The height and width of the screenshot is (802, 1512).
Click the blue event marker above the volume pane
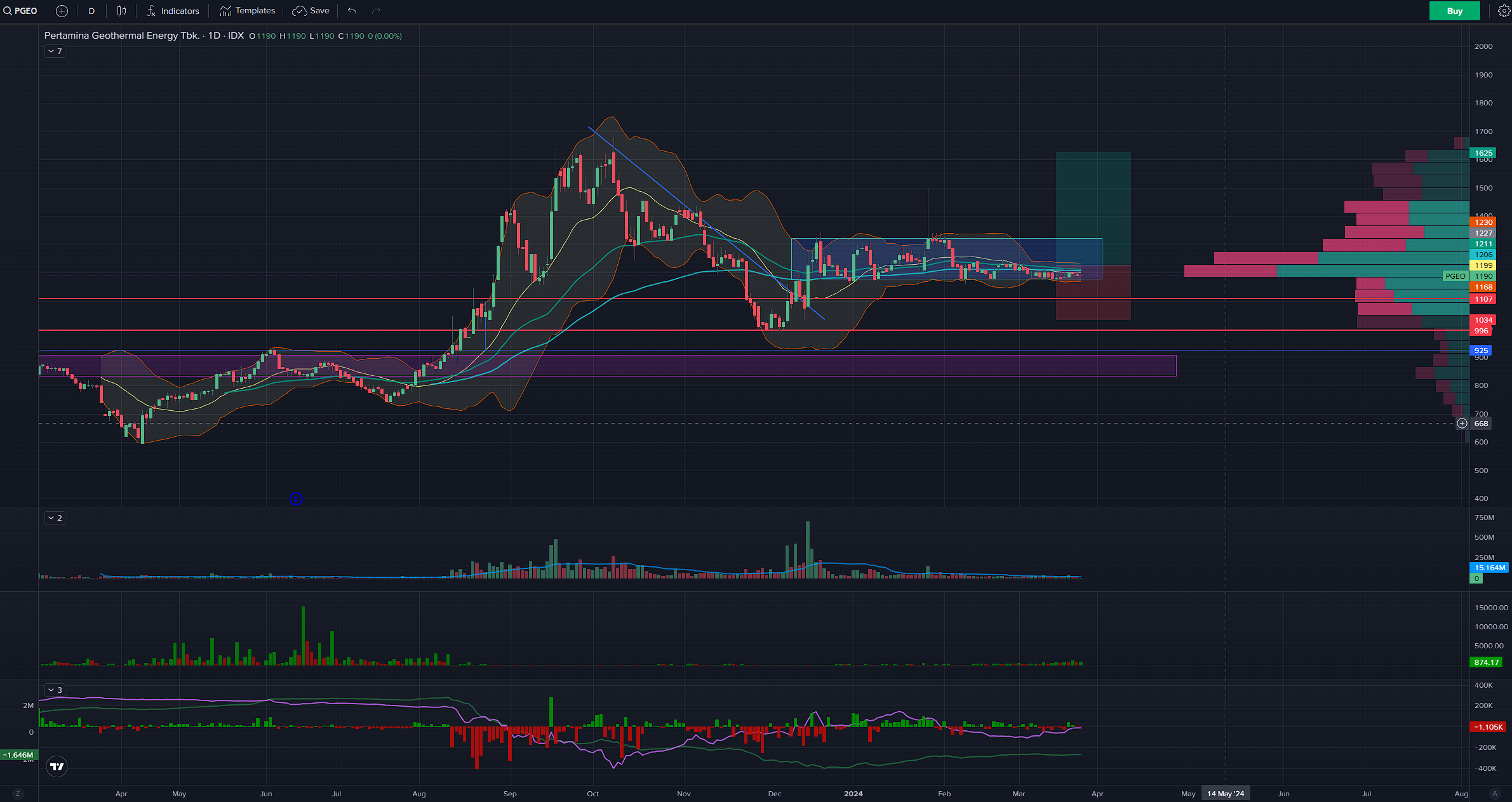click(296, 499)
